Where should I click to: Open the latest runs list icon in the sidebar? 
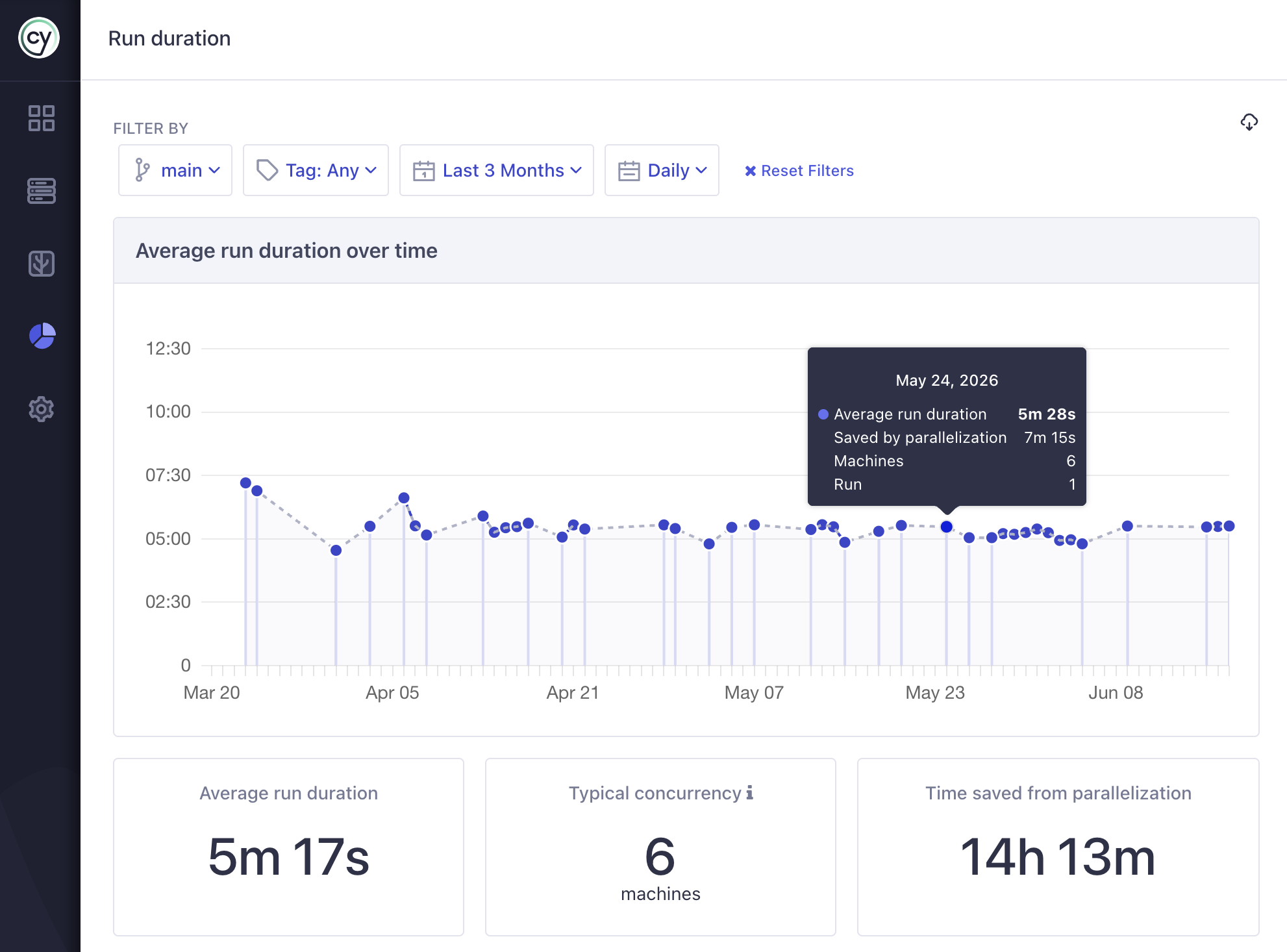tap(42, 191)
